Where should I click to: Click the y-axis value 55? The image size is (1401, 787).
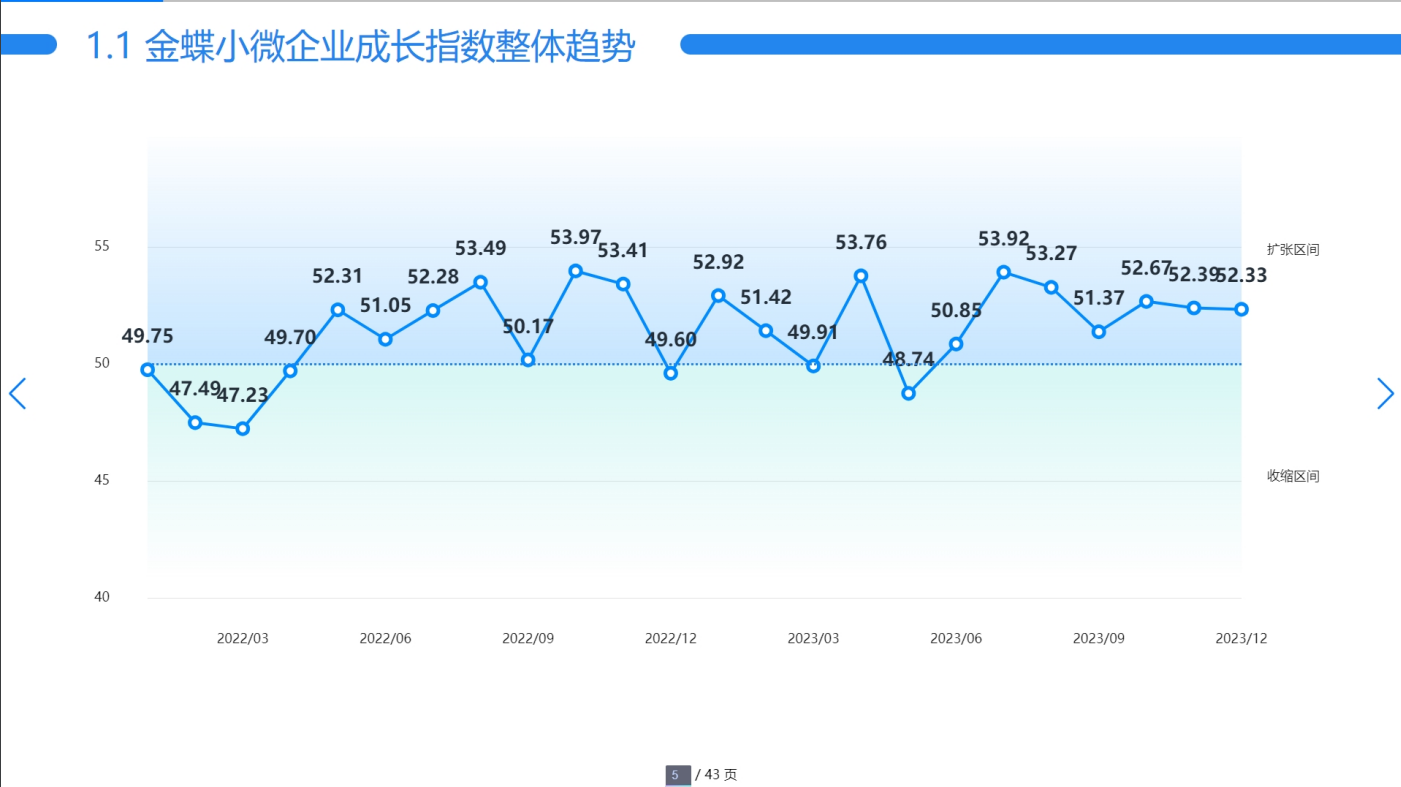(x=102, y=246)
